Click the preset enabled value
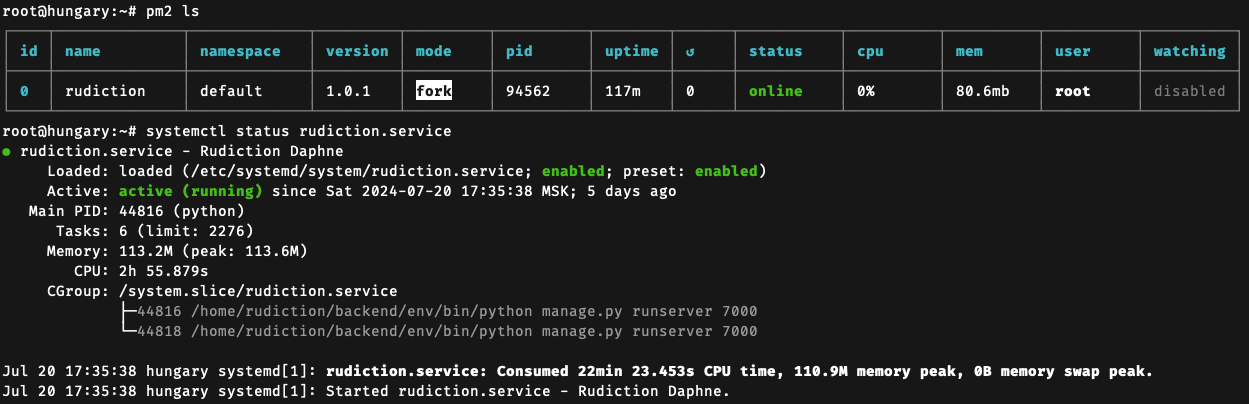This screenshot has height=404, width=1249. pyautogui.click(x=727, y=171)
